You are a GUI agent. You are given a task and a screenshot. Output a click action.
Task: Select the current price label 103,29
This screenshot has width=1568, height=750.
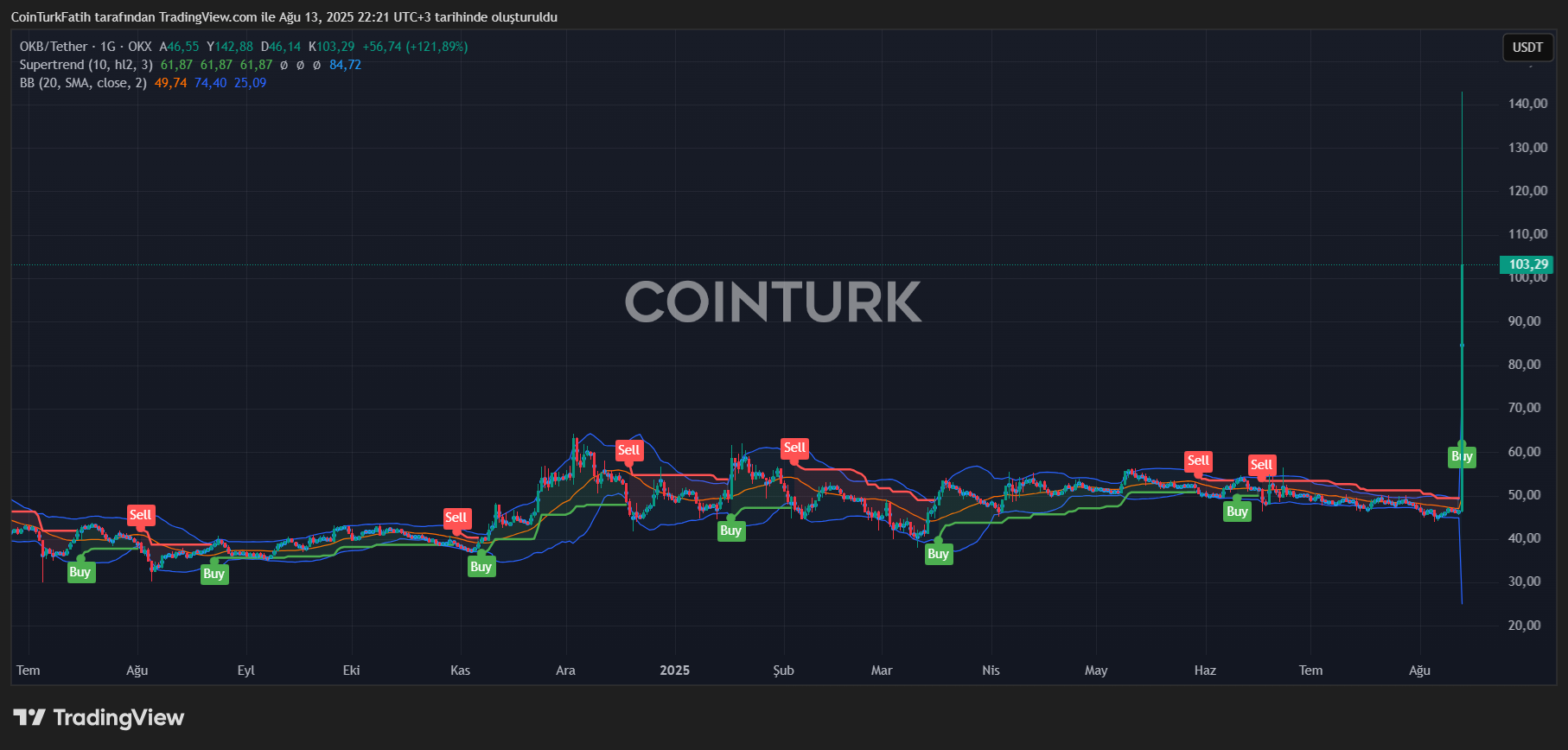[1527, 264]
